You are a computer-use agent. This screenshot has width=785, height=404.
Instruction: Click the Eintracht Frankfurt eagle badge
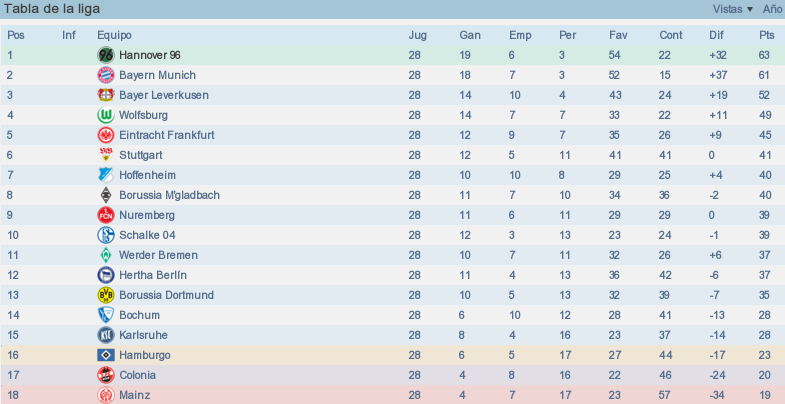(x=106, y=135)
